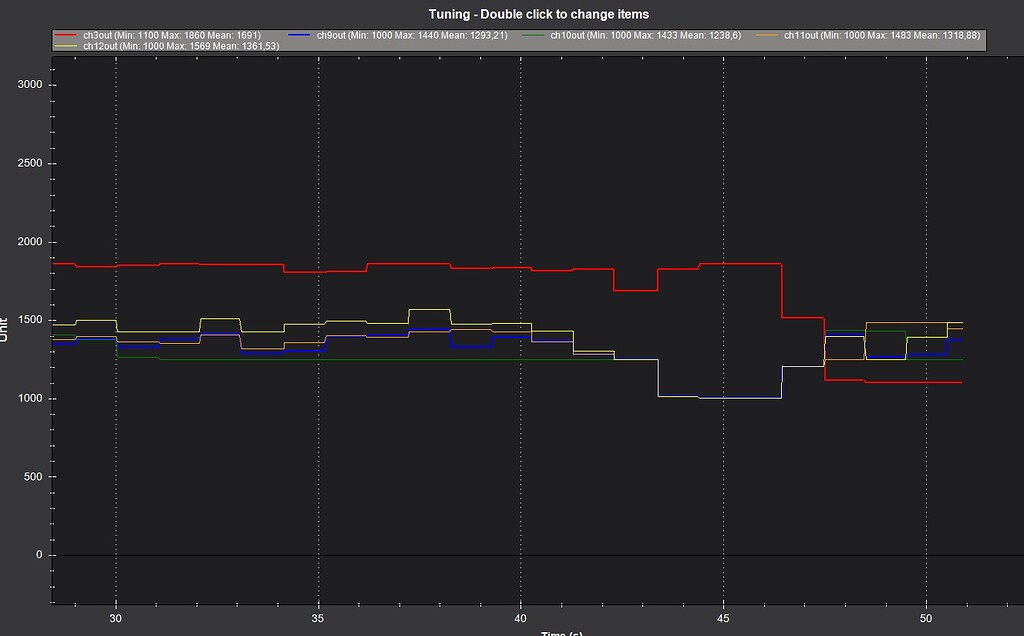The image size is (1024, 636).
Task: Click the yellow ch12out legend line swatch
Action: (67, 46)
